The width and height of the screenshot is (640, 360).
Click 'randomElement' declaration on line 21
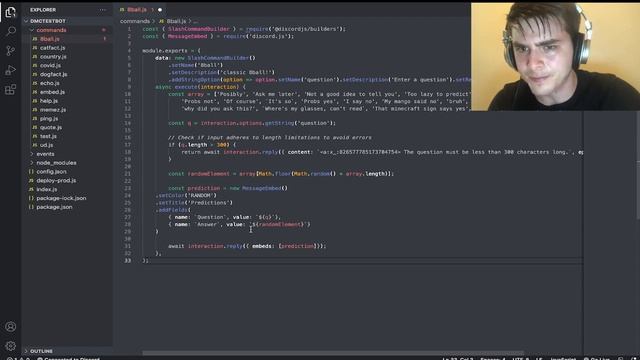(209, 174)
